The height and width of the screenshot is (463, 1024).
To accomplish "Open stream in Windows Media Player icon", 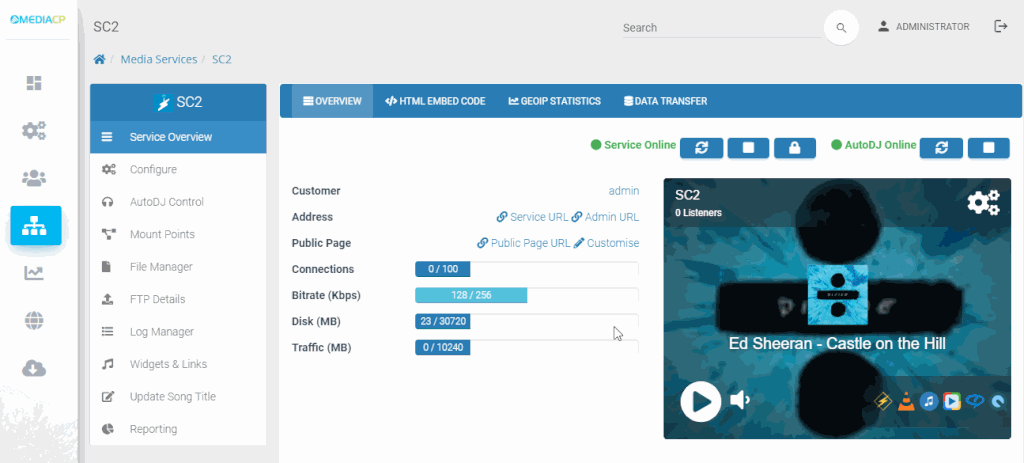I will pyautogui.click(x=952, y=401).
